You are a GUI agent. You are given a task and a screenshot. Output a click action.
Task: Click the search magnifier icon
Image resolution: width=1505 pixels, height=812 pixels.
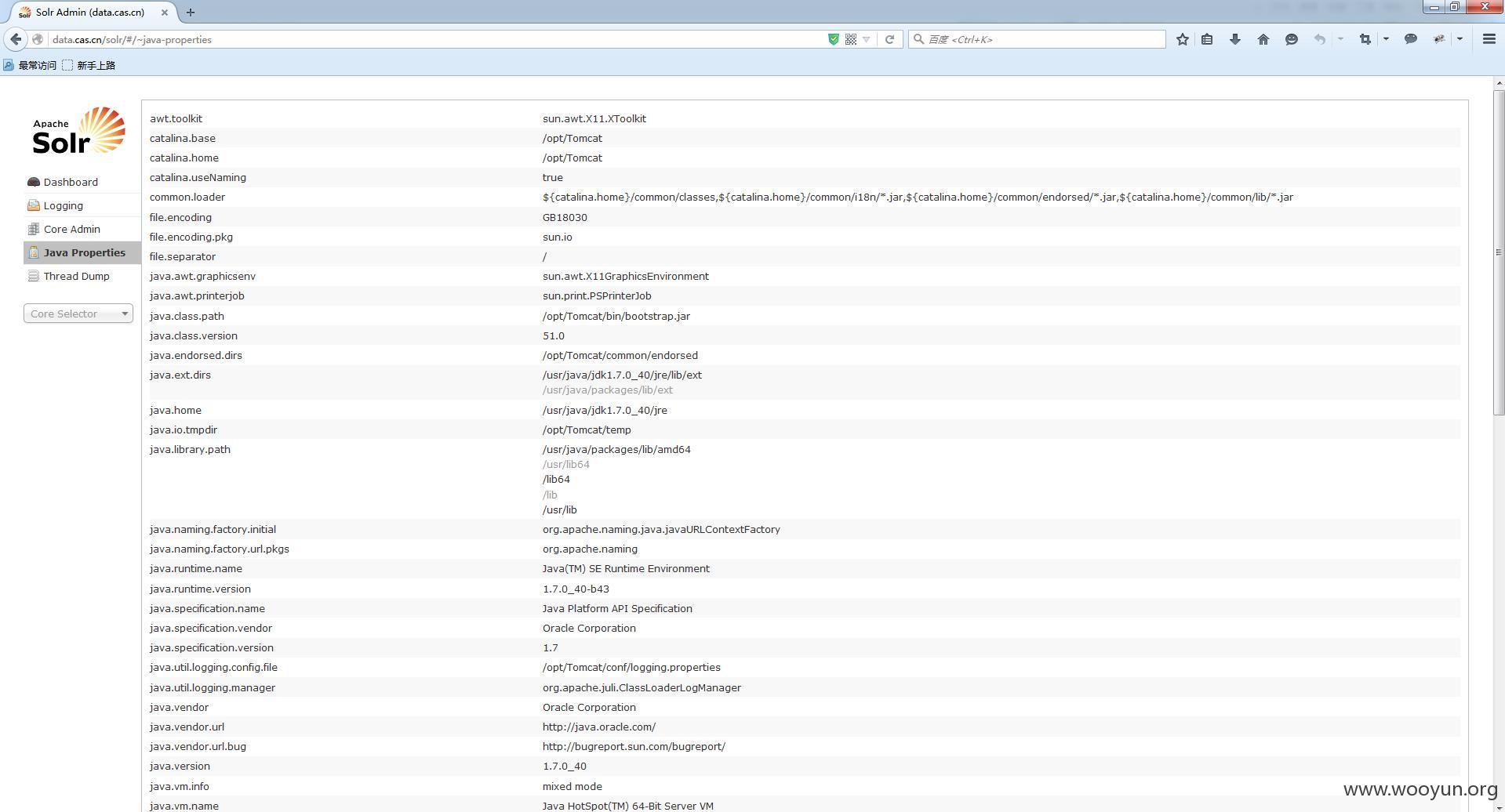coord(918,39)
